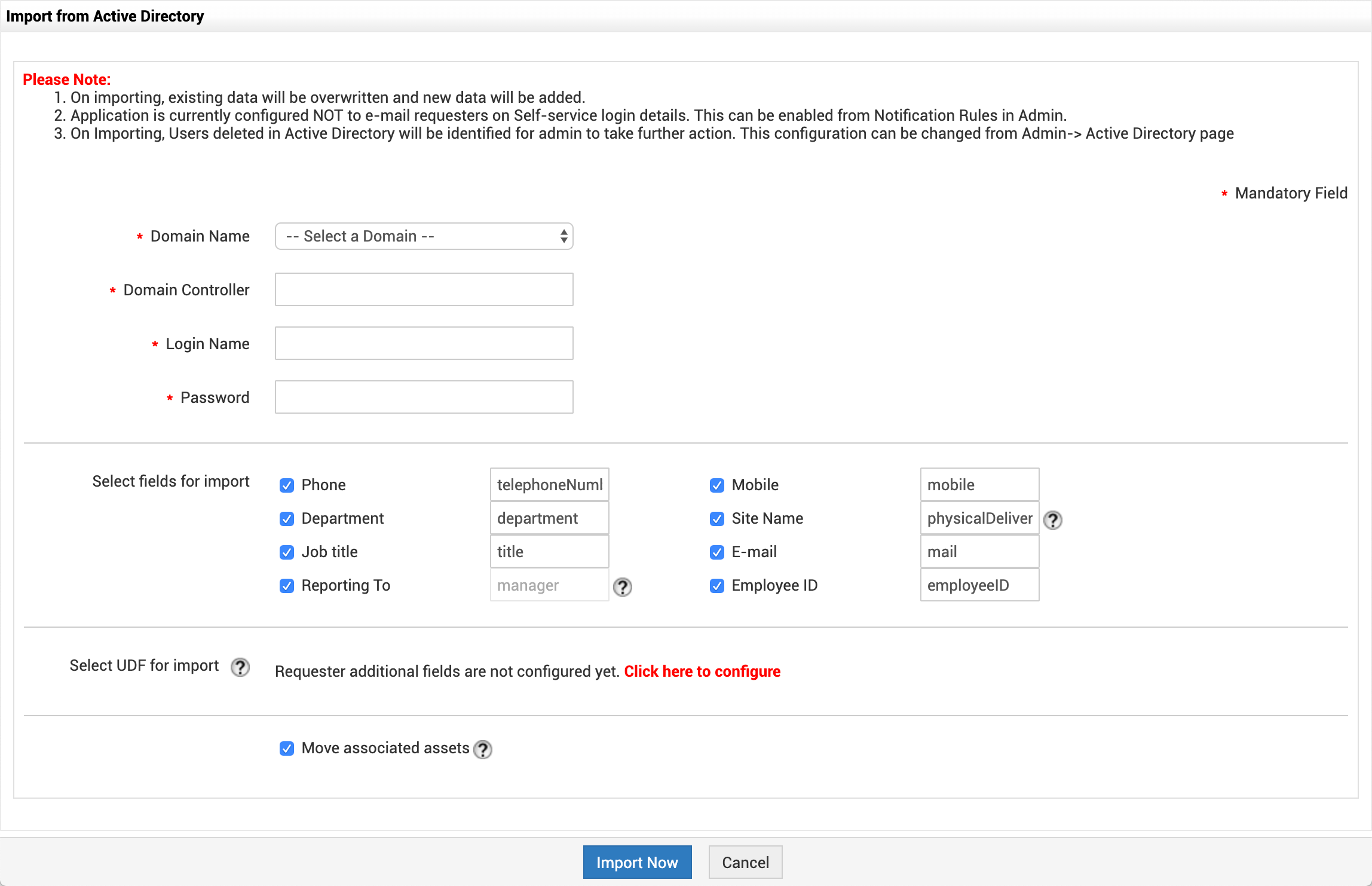Image resolution: width=1372 pixels, height=886 pixels.
Task: Open Click here to configure link
Action: pos(702,672)
